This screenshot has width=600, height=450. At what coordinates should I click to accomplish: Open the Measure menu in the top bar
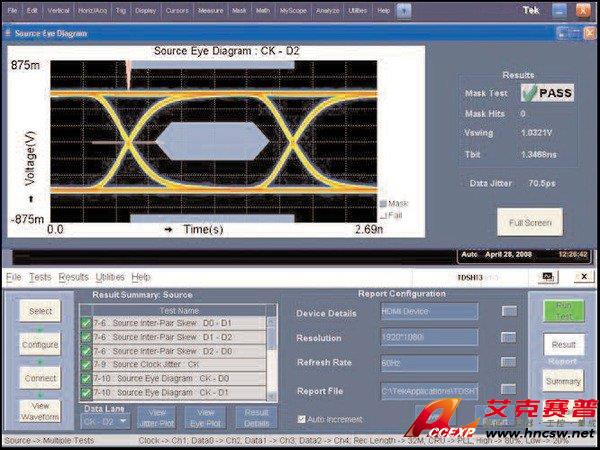pyautogui.click(x=210, y=11)
